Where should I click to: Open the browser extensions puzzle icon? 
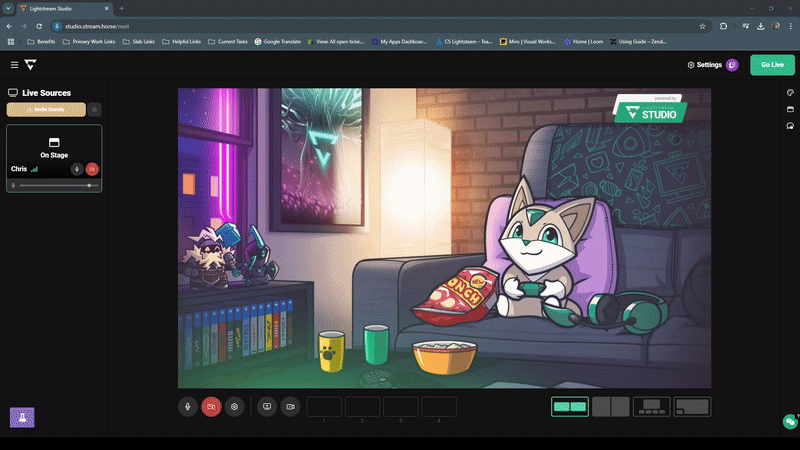tap(723, 26)
